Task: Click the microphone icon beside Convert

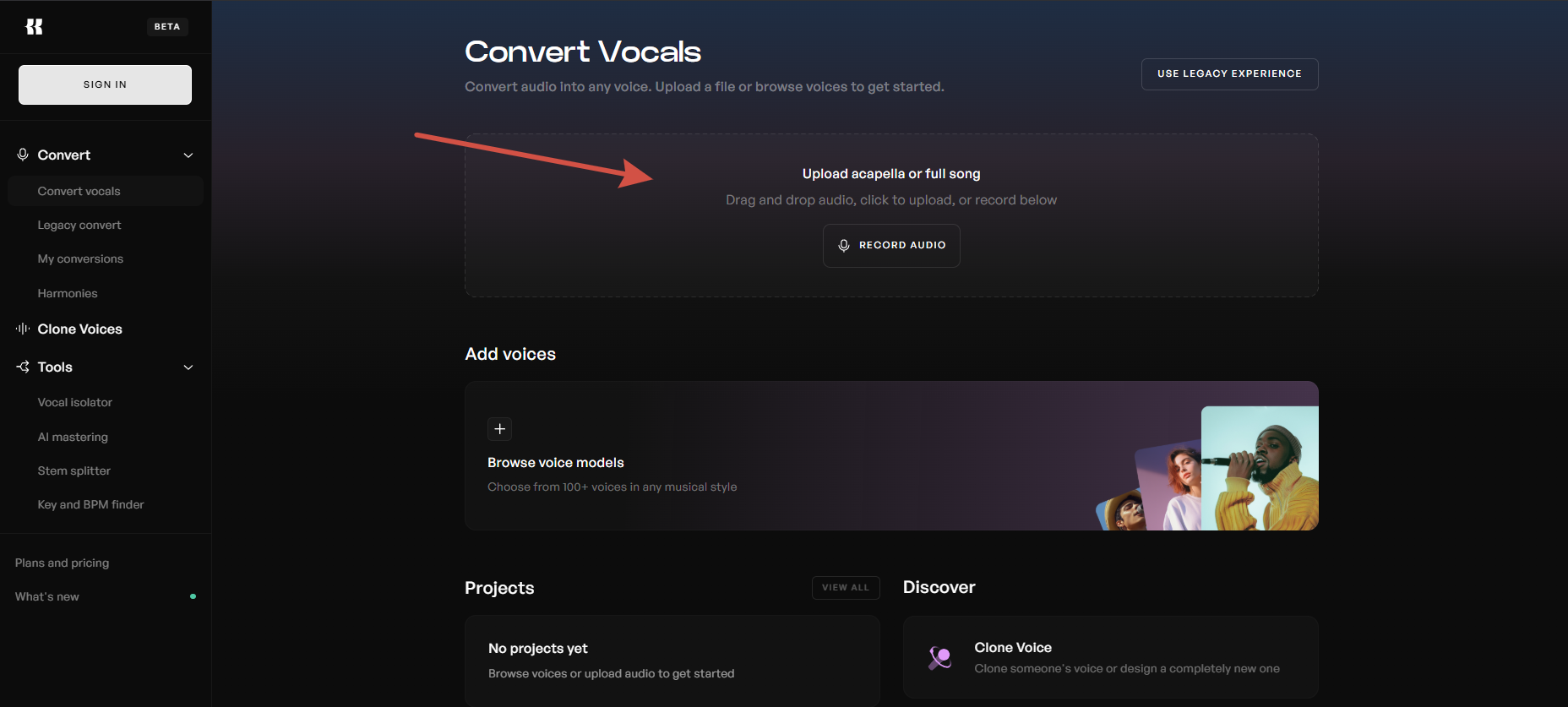Action: (23, 155)
